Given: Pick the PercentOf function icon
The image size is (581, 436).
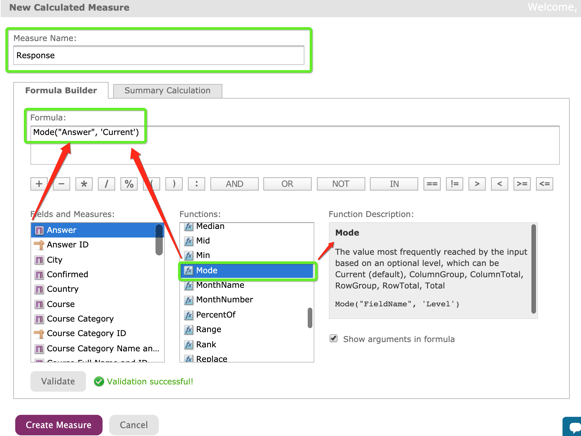Looking at the screenshot, I should 189,315.
